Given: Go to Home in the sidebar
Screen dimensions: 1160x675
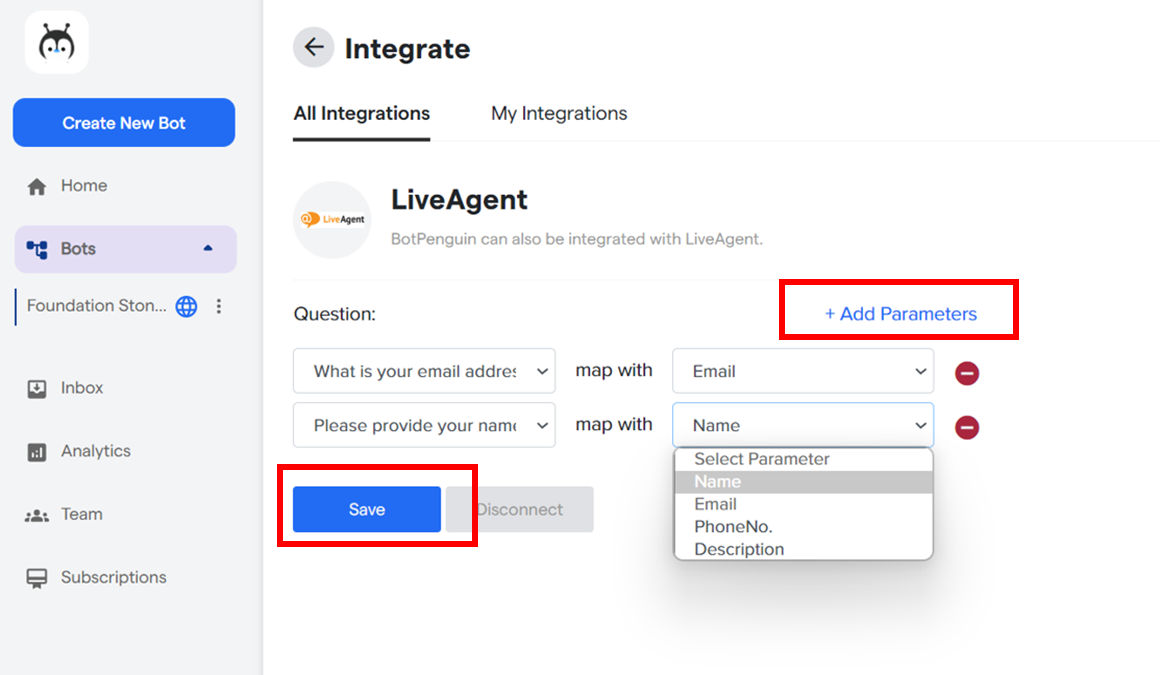Looking at the screenshot, I should 83,186.
